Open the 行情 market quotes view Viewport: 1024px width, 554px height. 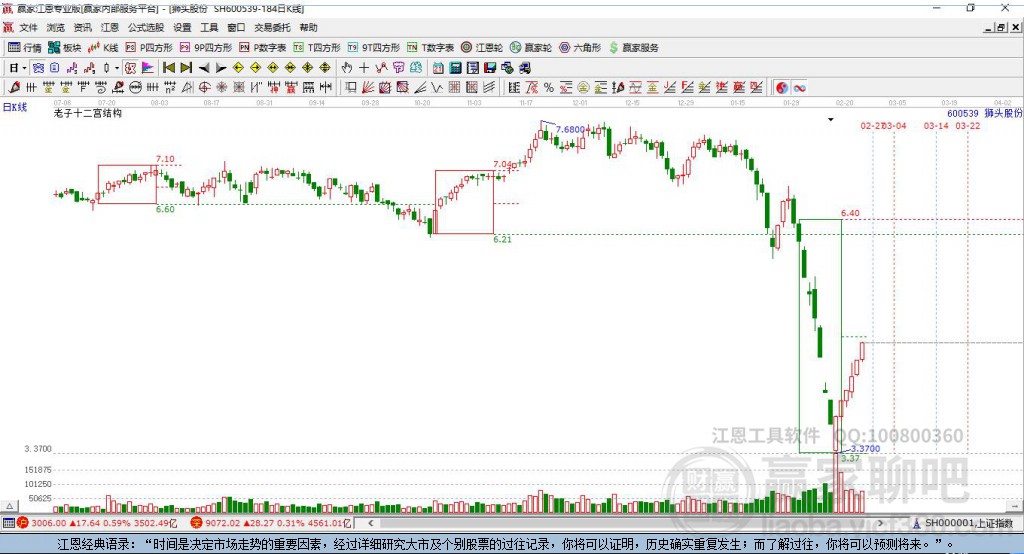25,48
